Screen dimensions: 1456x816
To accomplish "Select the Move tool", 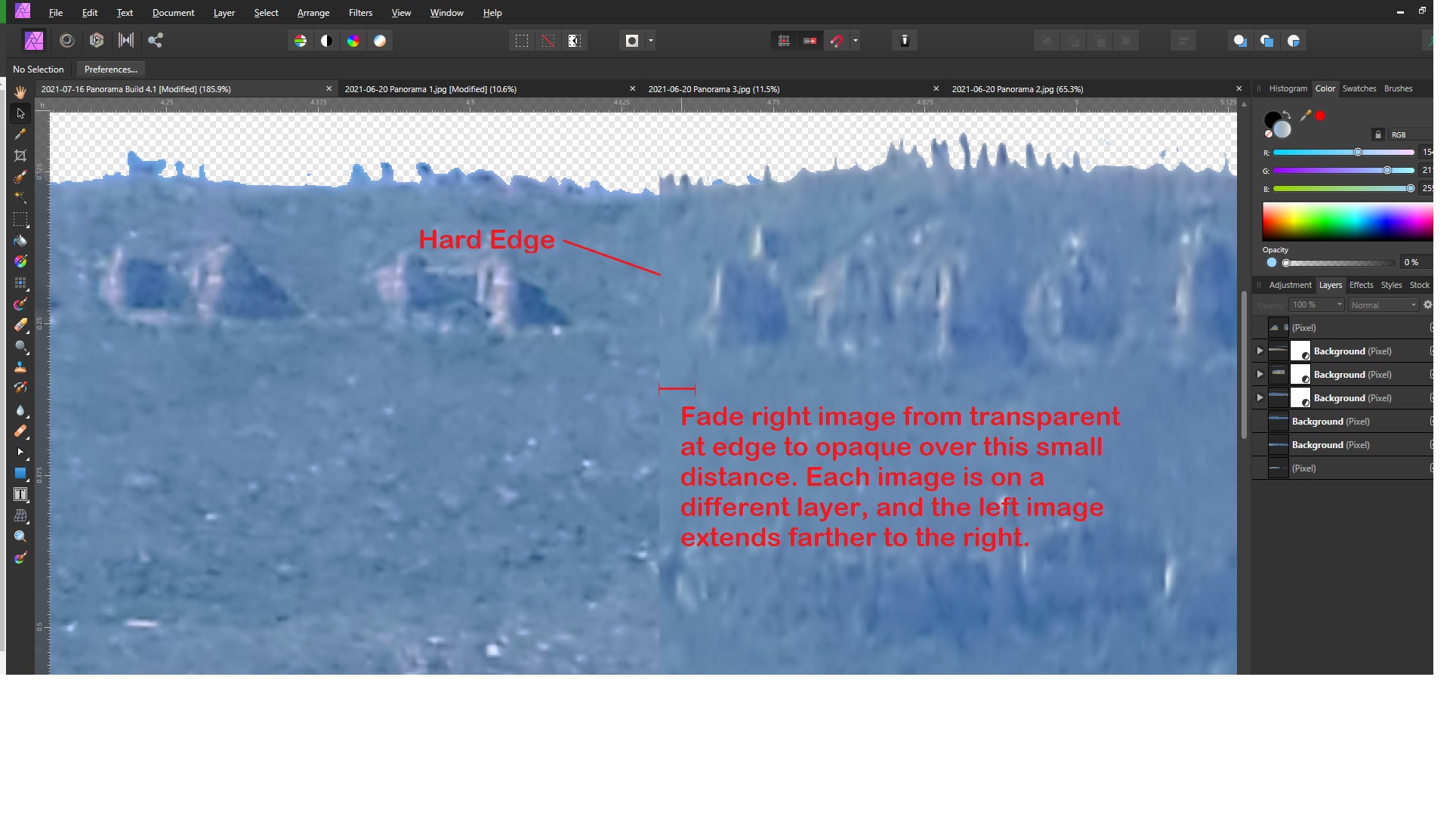I will (20, 114).
